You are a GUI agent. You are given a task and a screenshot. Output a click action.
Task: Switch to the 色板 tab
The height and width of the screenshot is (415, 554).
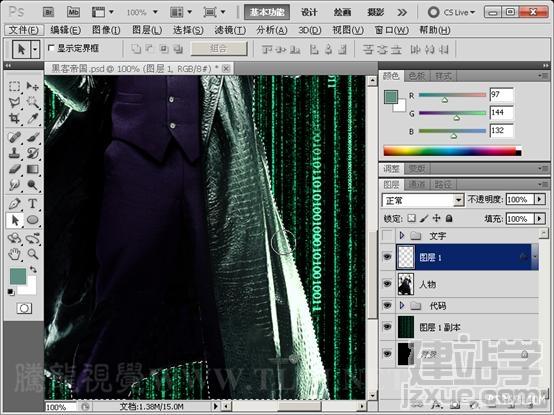[417, 76]
